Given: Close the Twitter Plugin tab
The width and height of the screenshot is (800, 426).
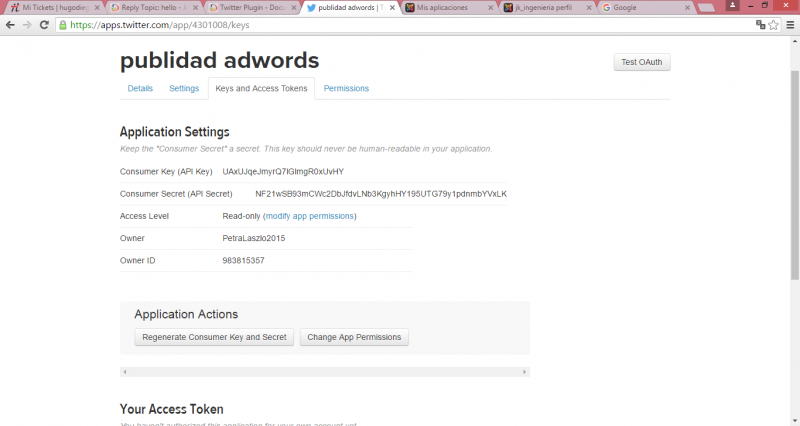Looking at the screenshot, I should [x=294, y=8].
